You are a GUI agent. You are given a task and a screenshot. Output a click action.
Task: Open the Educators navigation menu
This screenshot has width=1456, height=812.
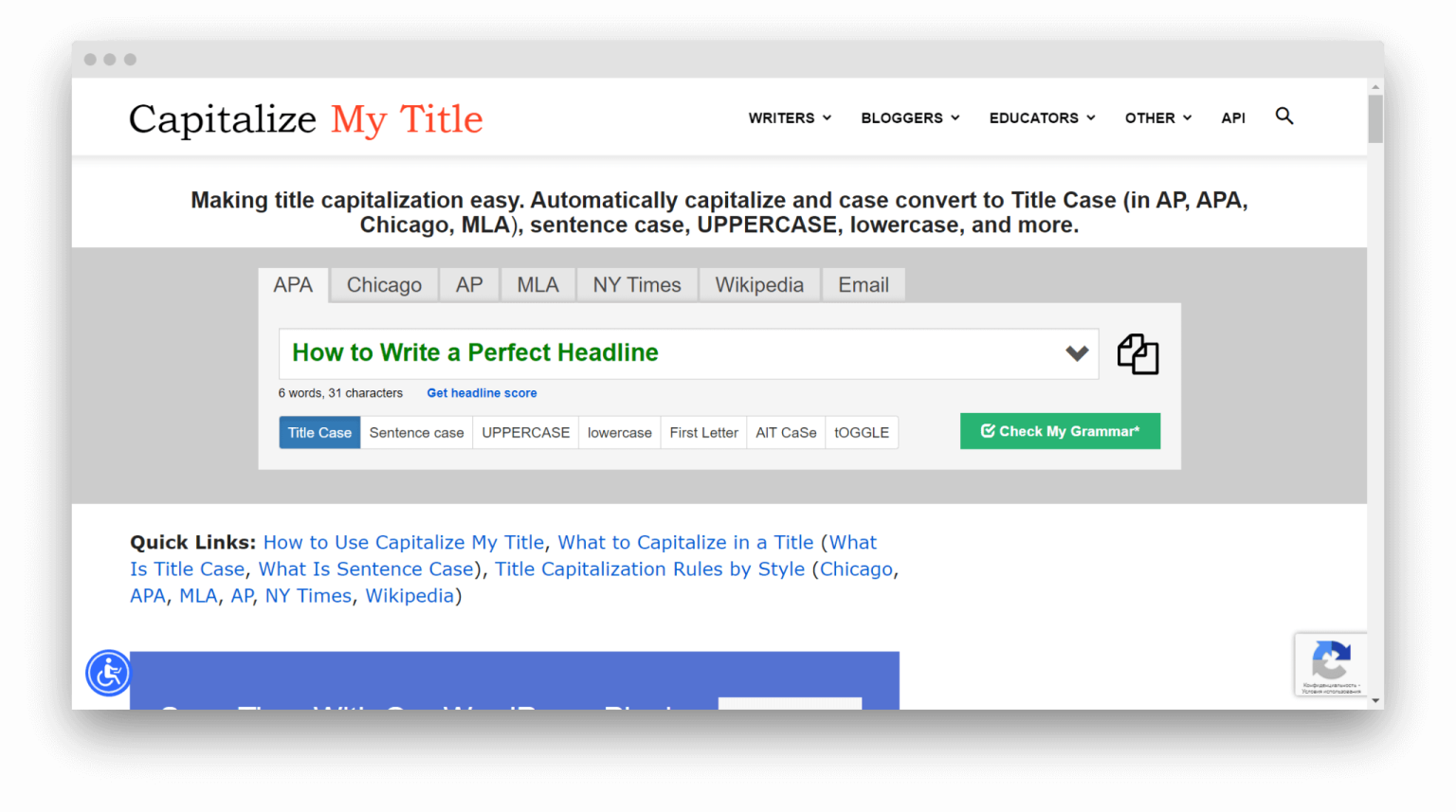(x=1041, y=118)
